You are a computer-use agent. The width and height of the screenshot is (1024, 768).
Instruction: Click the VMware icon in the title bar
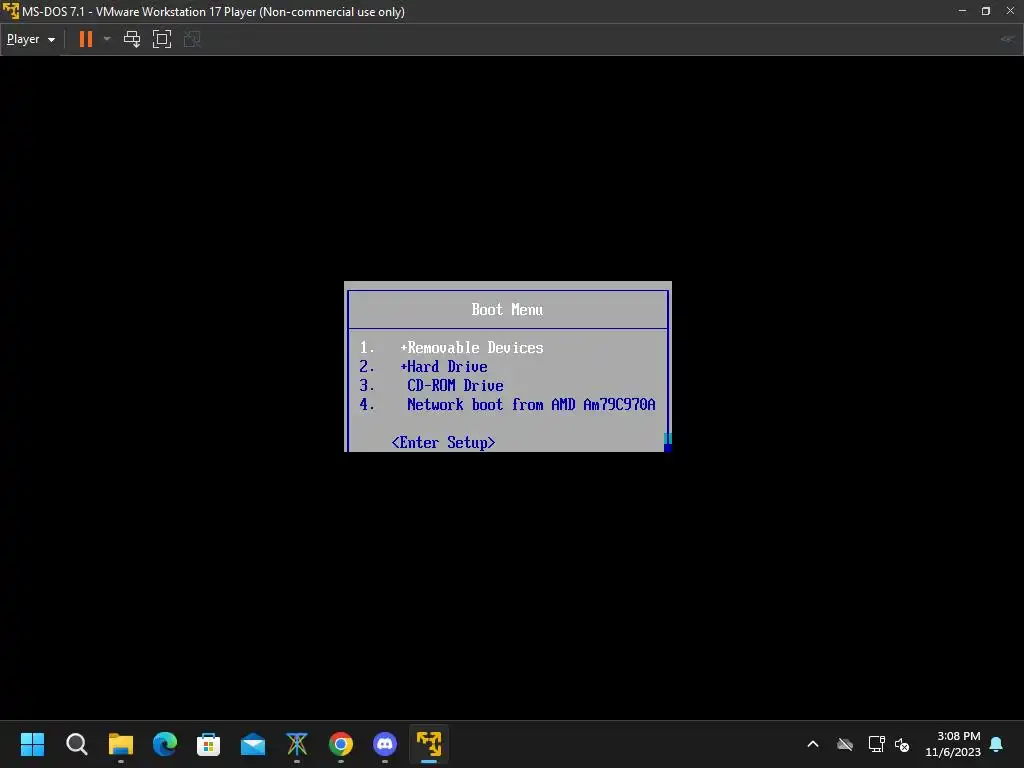(x=10, y=11)
